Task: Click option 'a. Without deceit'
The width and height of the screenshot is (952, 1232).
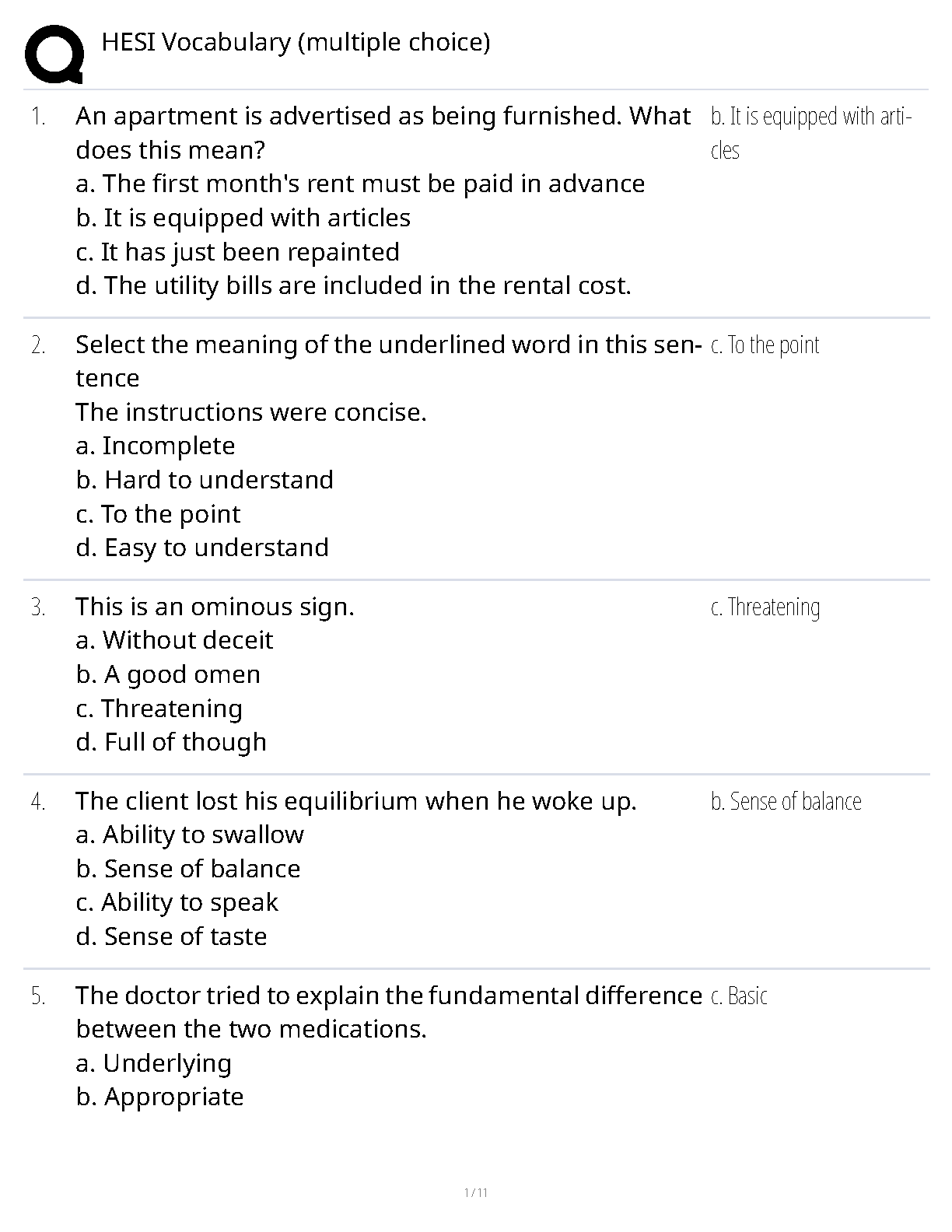Action: click(x=174, y=640)
